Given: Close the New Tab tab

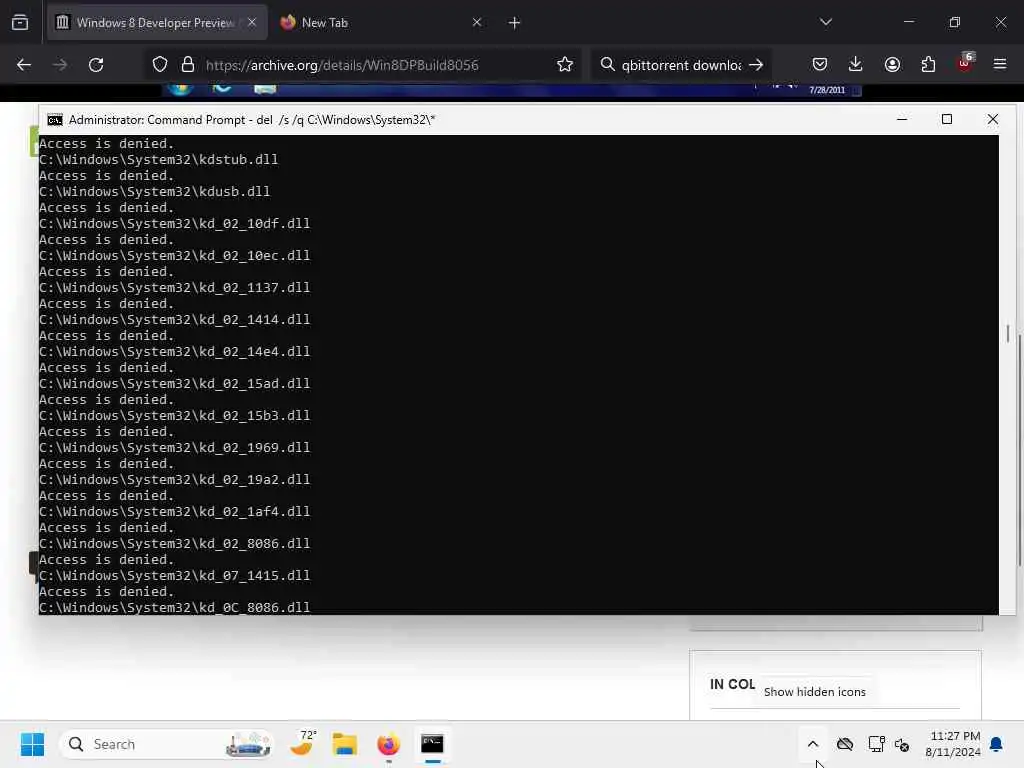Looking at the screenshot, I should pyautogui.click(x=477, y=22).
